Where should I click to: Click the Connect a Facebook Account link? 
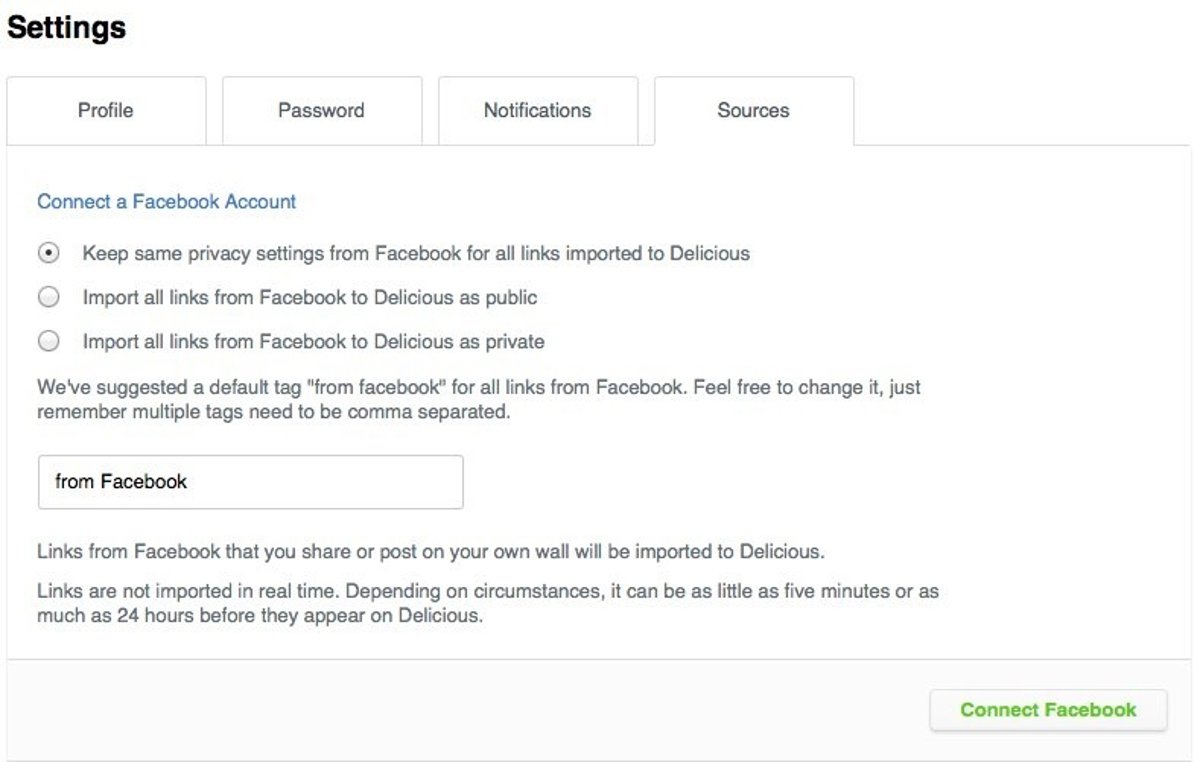click(166, 202)
